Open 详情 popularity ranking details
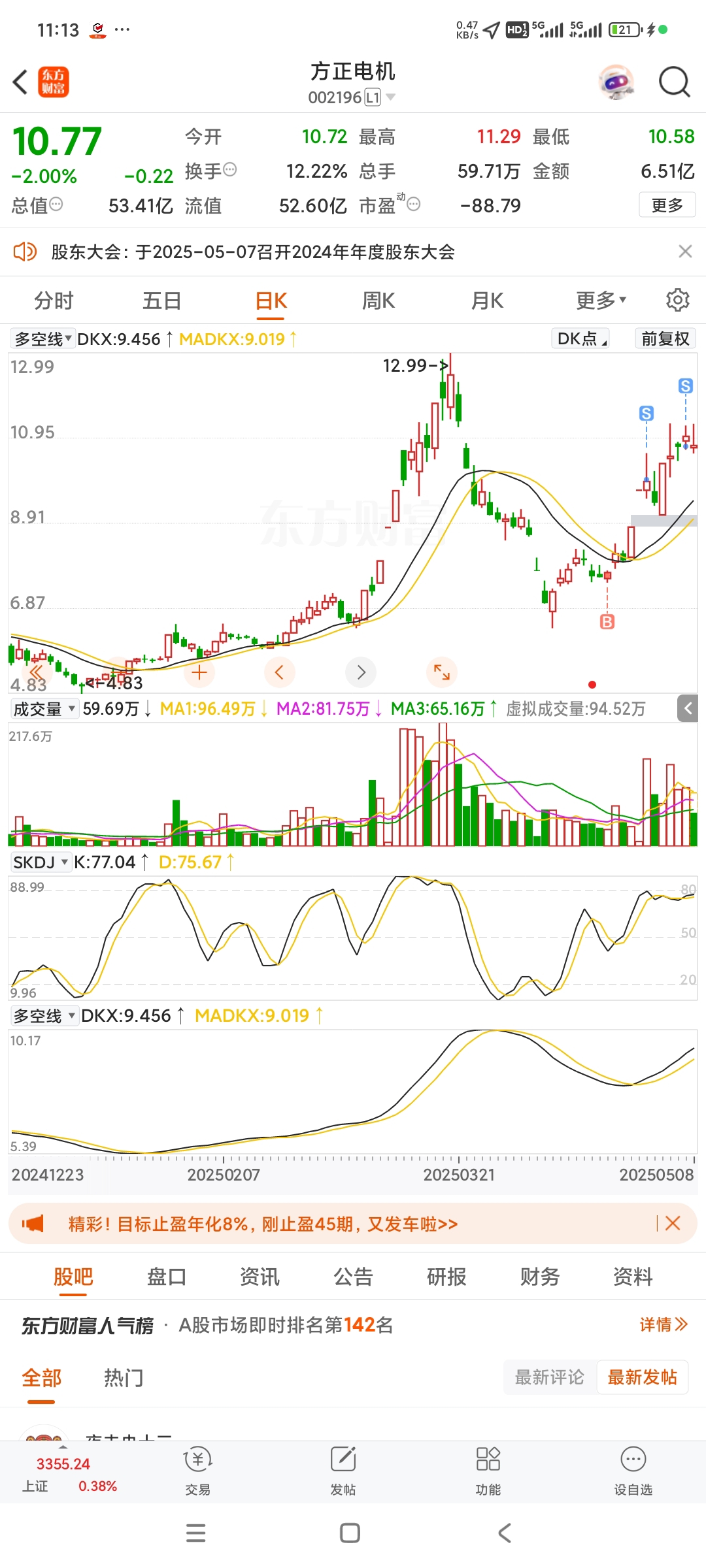Screen dimensions: 706x1568 (x=664, y=1324)
